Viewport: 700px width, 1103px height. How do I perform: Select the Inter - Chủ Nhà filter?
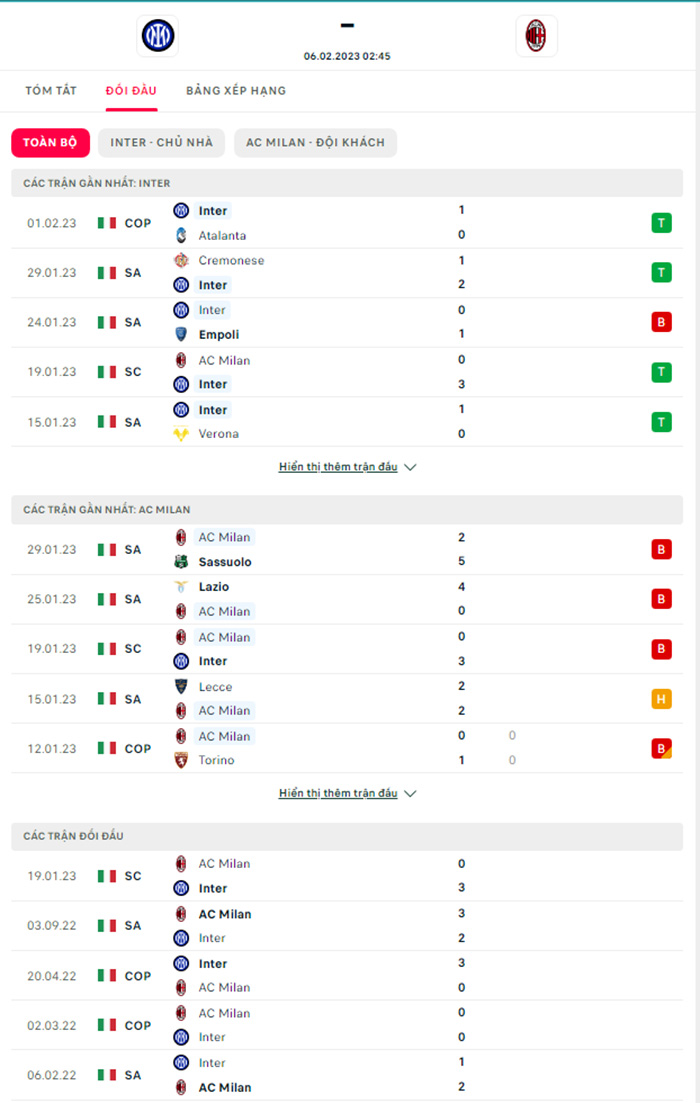[x=161, y=143]
